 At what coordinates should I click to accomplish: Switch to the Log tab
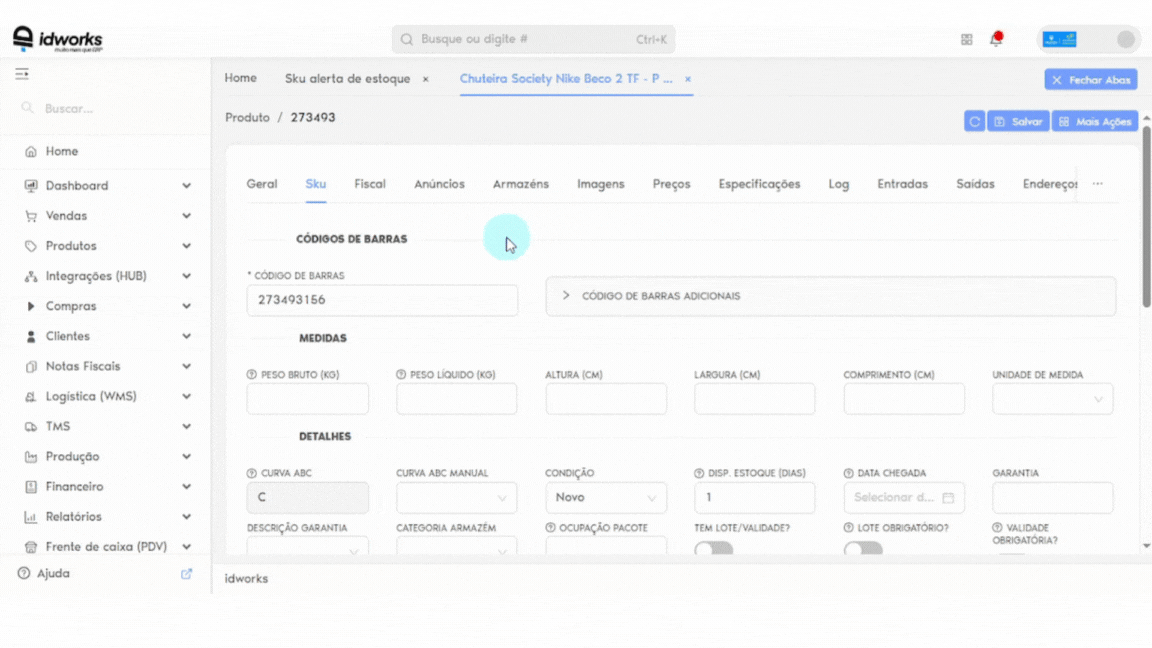click(x=838, y=184)
